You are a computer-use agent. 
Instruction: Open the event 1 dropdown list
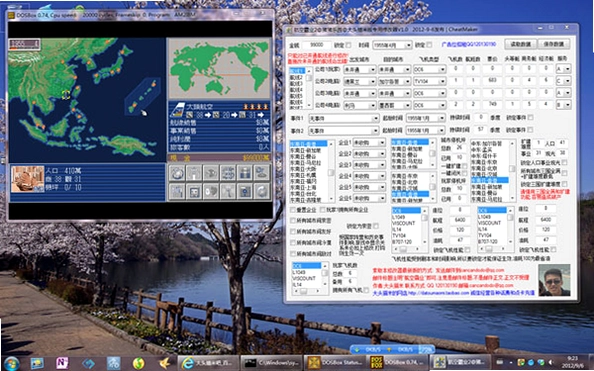pyautogui.click(x=344, y=118)
